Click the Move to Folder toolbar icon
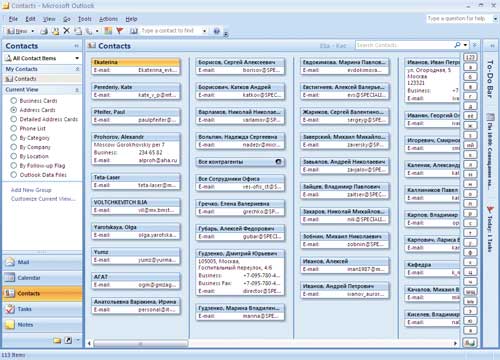This screenshot has width=500, height=360. click(55, 31)
